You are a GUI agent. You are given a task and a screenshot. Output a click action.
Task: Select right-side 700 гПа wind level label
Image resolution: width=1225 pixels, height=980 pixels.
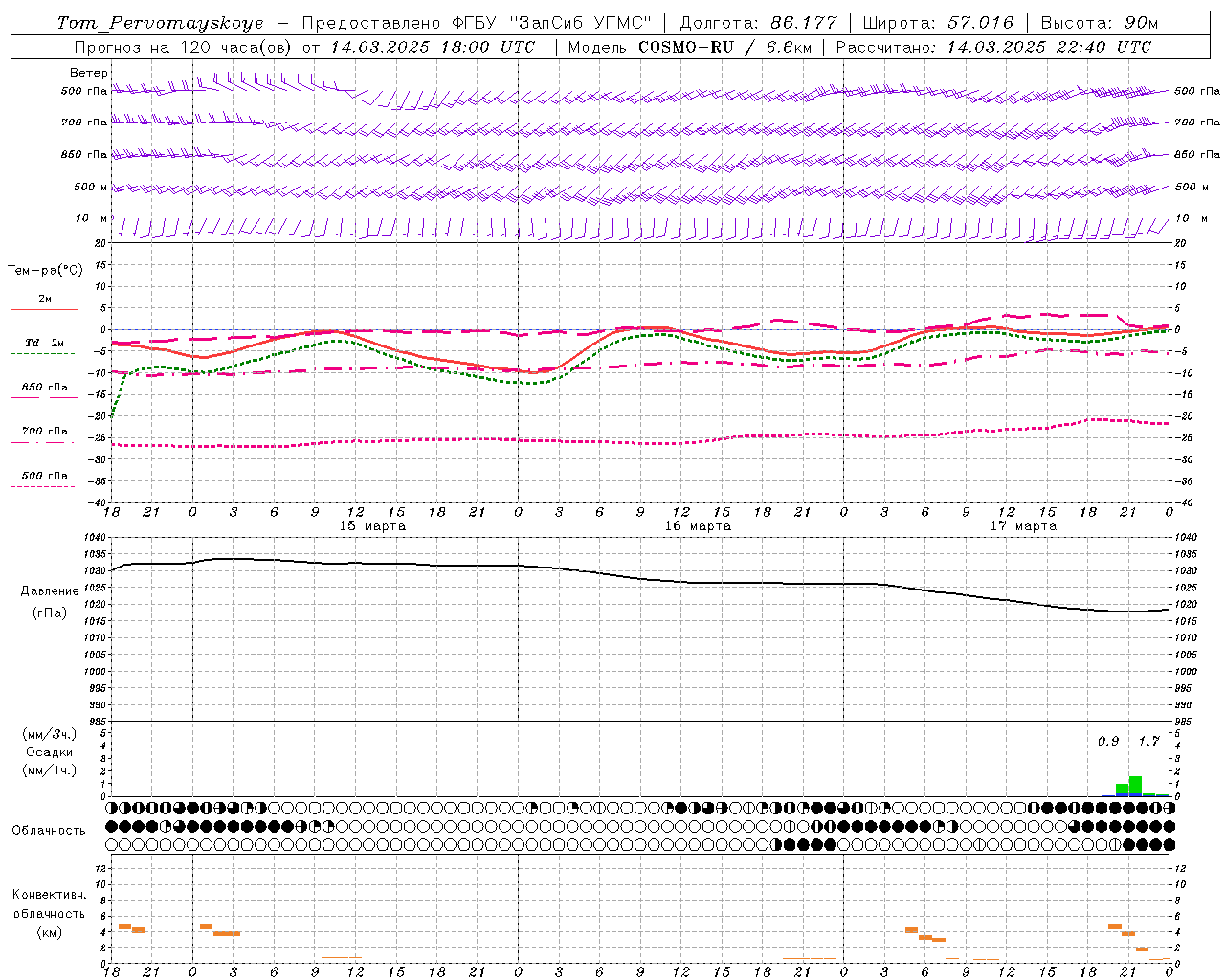coord(1197,122)
